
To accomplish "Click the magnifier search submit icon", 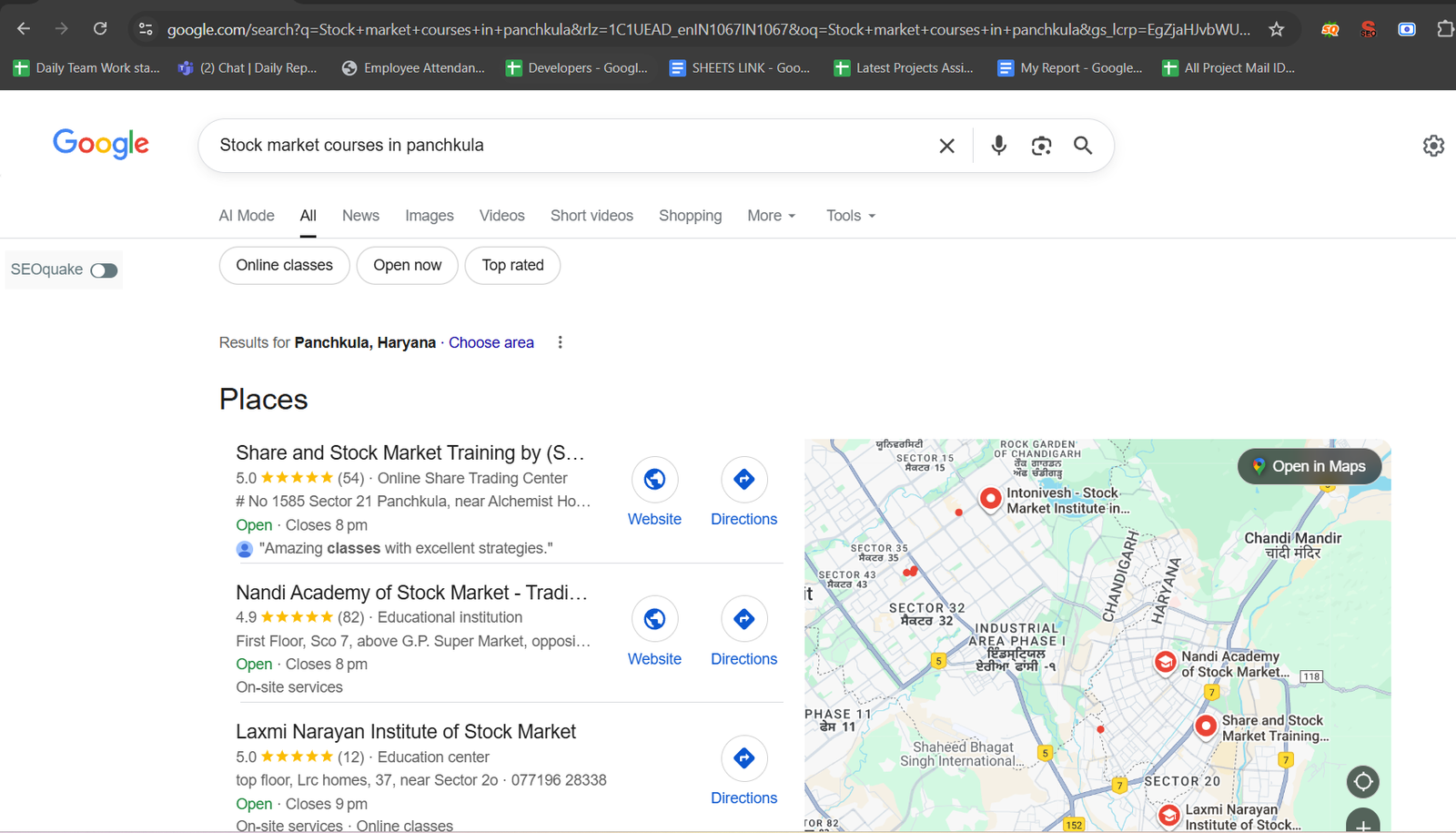I will [x=1082, y=146].
